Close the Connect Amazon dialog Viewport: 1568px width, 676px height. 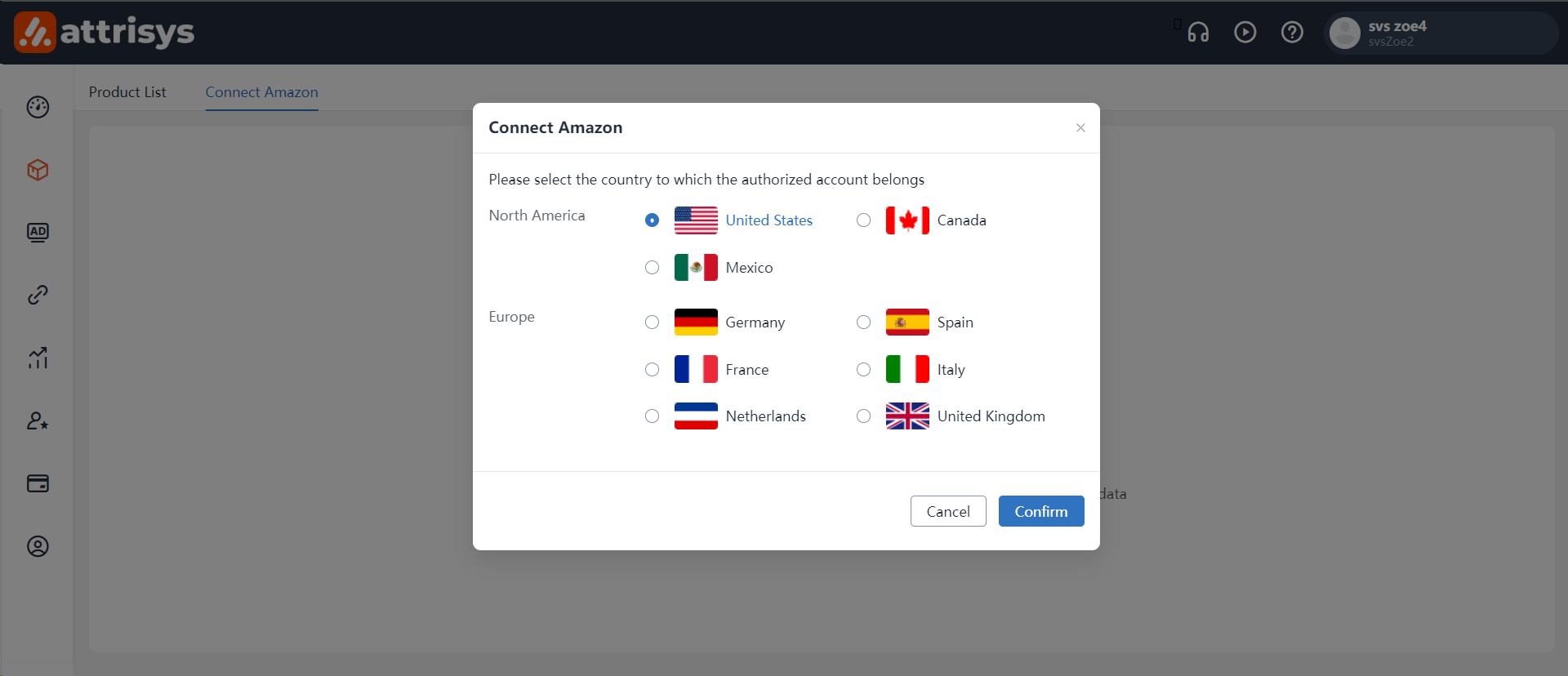1080,127
